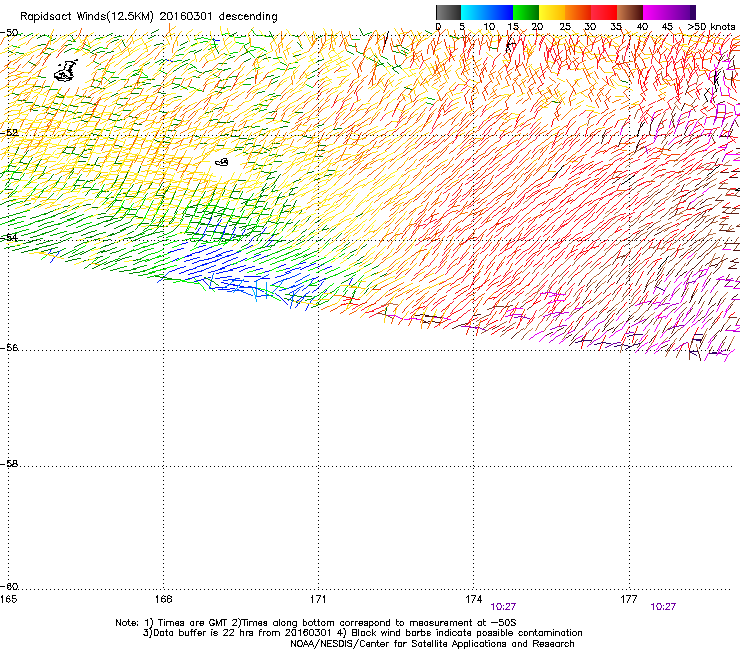740x650 pixels.
Task: Click the '168' longitude label
Action: [x=163, y=599]
